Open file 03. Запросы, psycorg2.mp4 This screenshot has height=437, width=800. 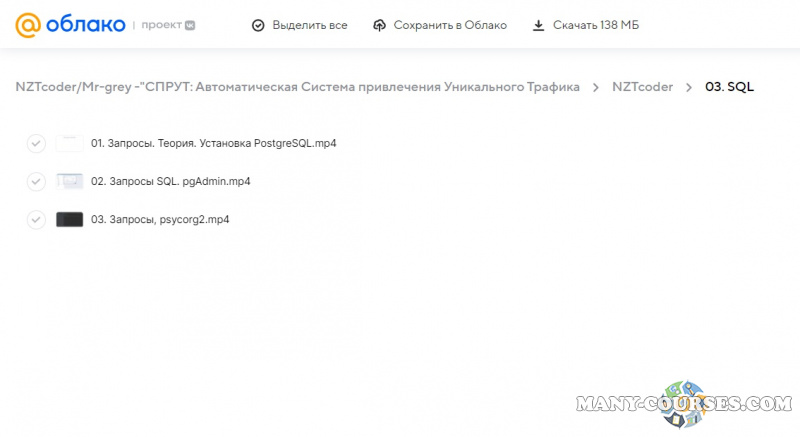pyautogui.click(x=160, y=219)
